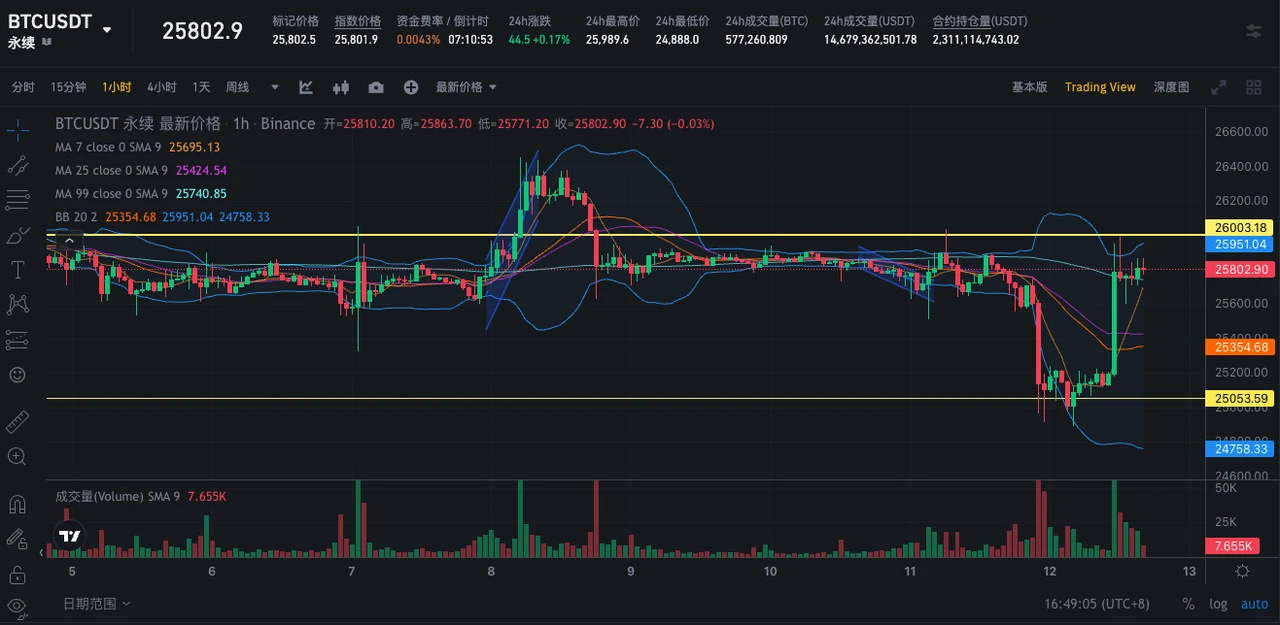The width and height of the screenshot is (1280, 625).
Task: Click the 25802.90 current price label
Action: (1240, 269)
